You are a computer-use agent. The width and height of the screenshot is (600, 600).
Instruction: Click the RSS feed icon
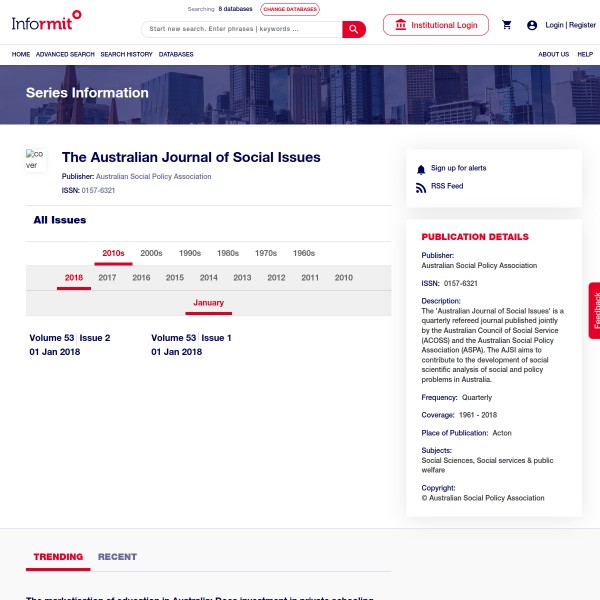coord(421,187)
